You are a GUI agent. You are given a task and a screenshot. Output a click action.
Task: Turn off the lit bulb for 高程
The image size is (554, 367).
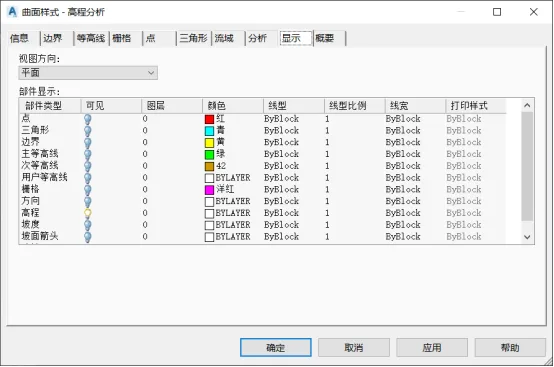88,213
